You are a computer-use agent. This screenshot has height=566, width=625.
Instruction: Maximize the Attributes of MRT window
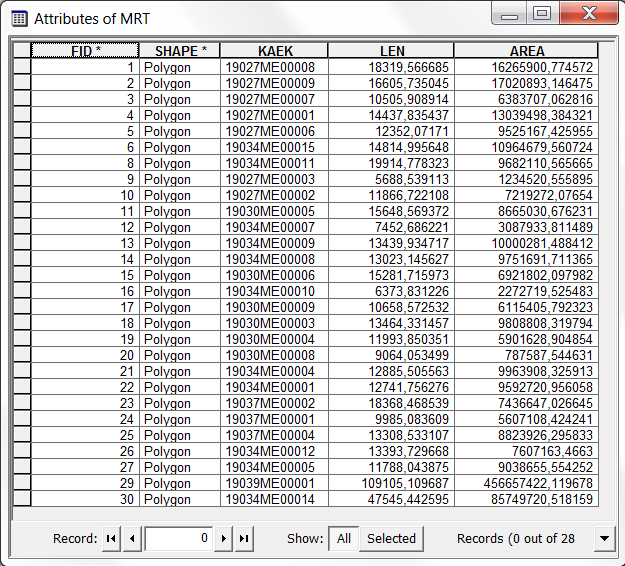pyautogui.click(x=542, y=14)
